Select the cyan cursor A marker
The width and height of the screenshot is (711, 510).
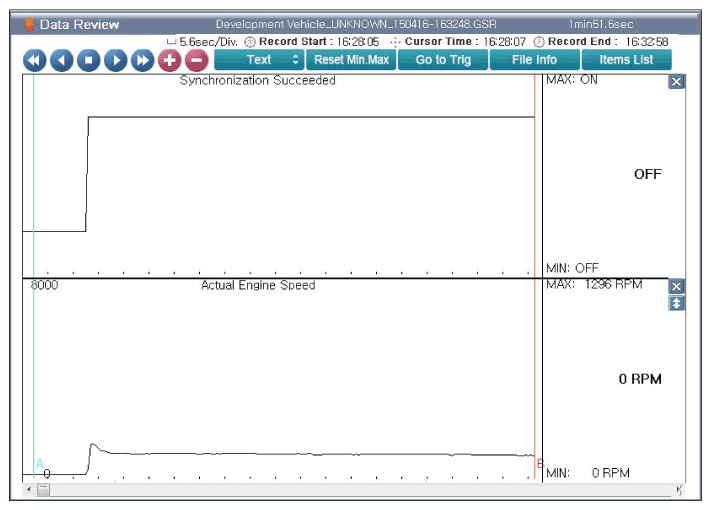coord(39,464)
